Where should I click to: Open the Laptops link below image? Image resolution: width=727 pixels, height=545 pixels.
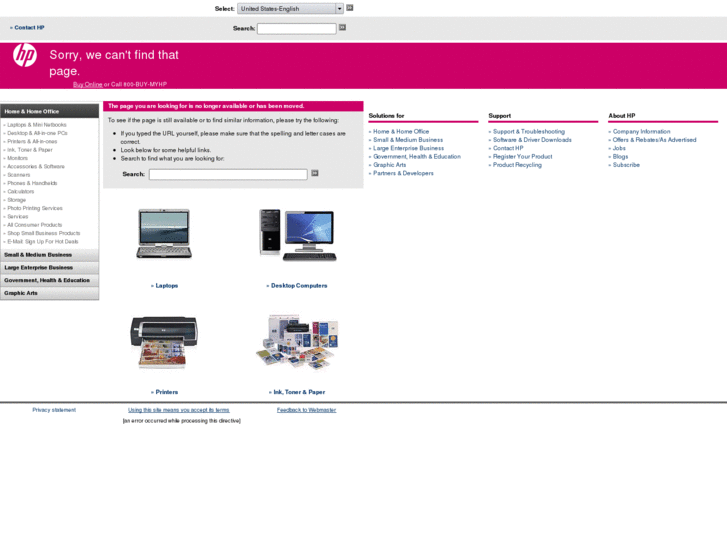166,286
